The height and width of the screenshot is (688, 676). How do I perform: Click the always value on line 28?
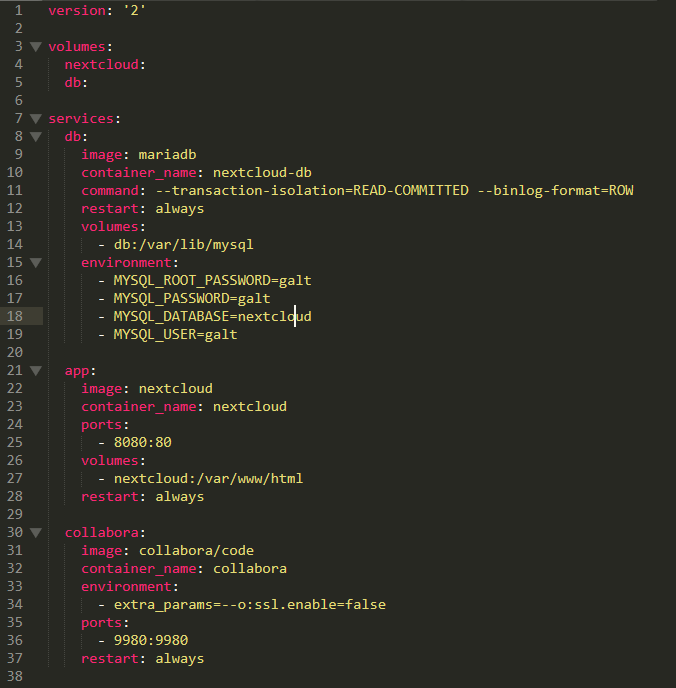pyautogui.click(x=180, y=497)
